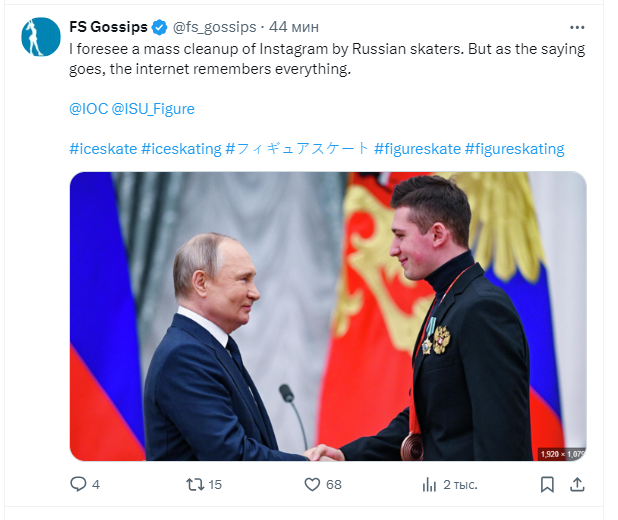
Task: View tweet analytics bar chart icon
Action: 430,485
